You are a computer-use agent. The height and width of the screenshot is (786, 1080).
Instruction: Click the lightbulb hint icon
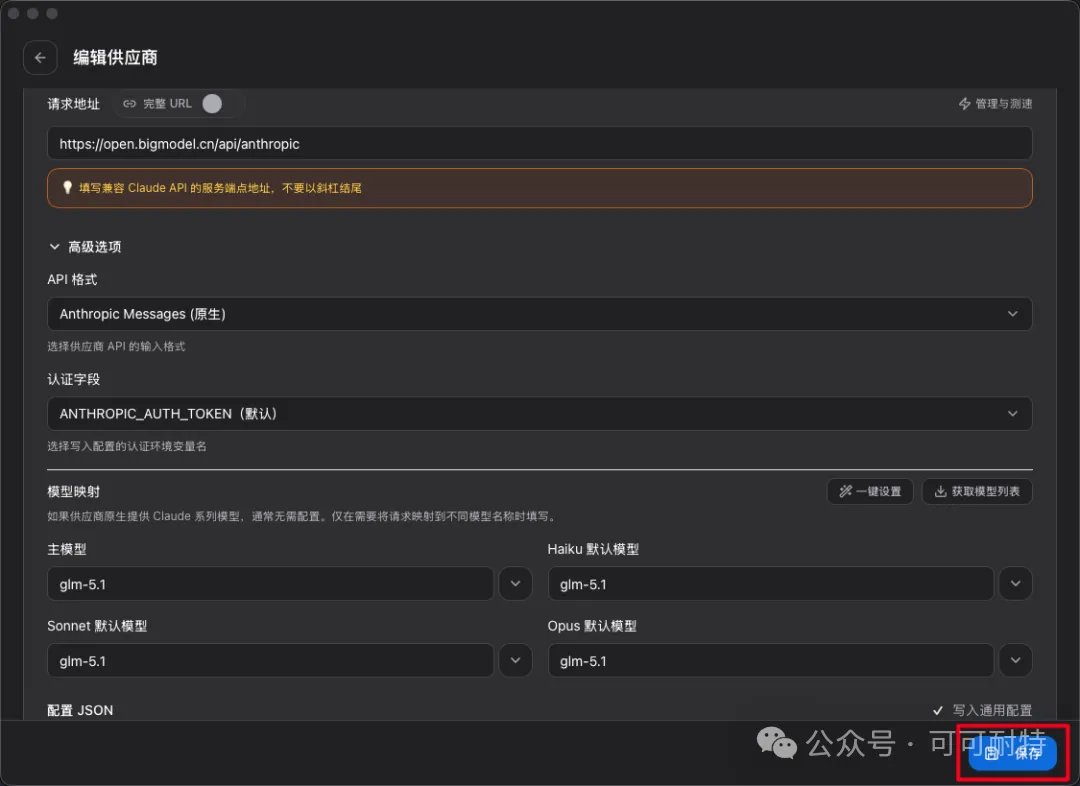coord(67,187)
